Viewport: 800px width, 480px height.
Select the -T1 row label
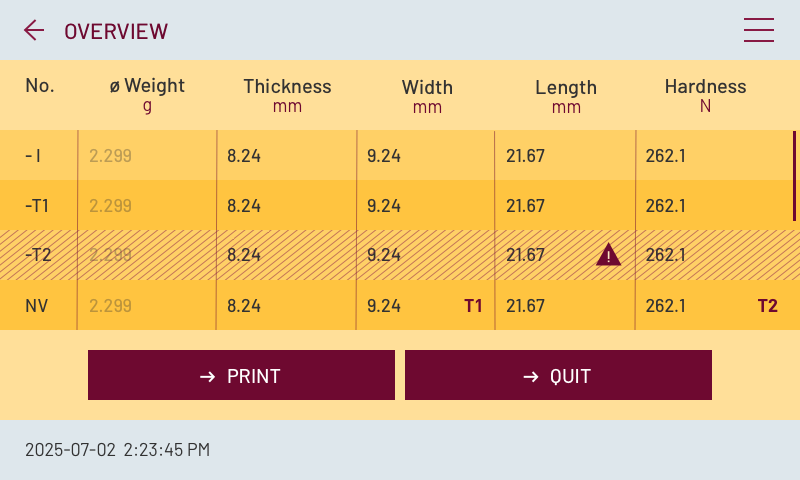click(x=37, y=206)
